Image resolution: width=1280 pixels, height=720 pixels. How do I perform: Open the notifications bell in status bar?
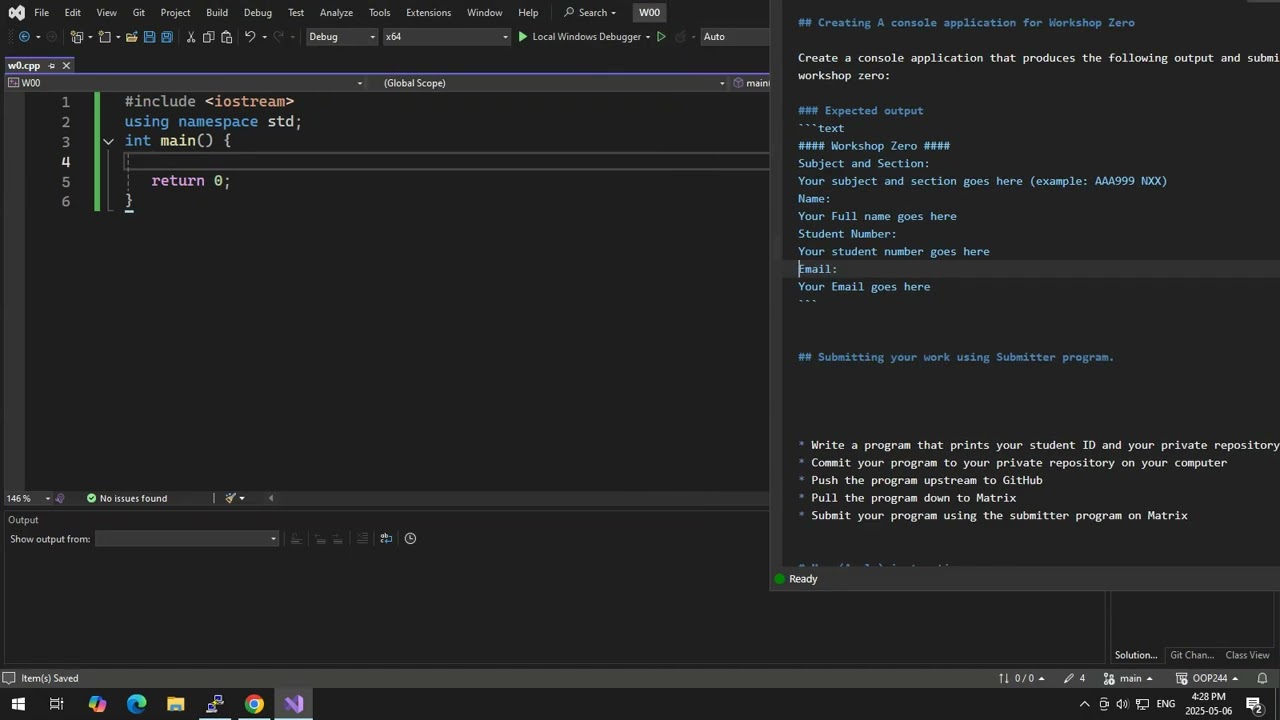pyautogui.click(x=1262, y=678)
